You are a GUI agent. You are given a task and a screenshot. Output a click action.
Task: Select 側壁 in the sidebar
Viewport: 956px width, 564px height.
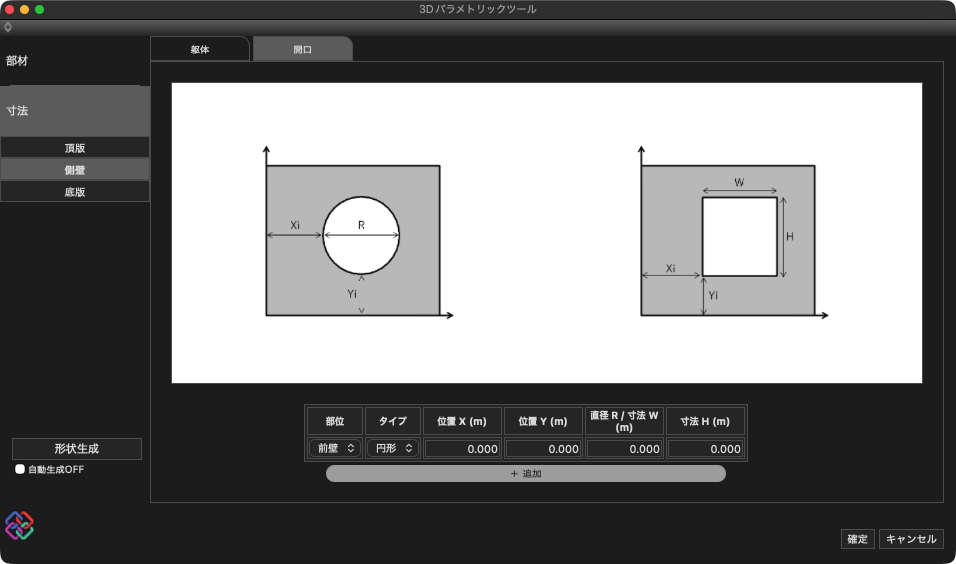click(x=75, y=170)
